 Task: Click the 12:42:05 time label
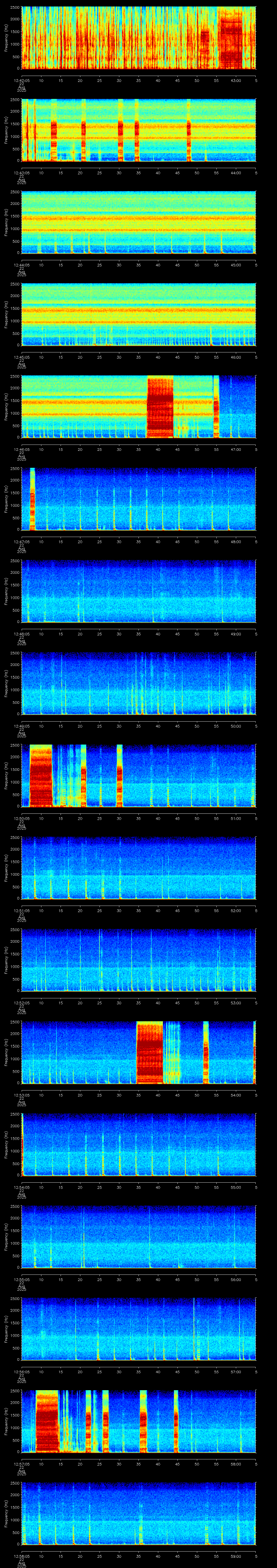tap(22, 80)
